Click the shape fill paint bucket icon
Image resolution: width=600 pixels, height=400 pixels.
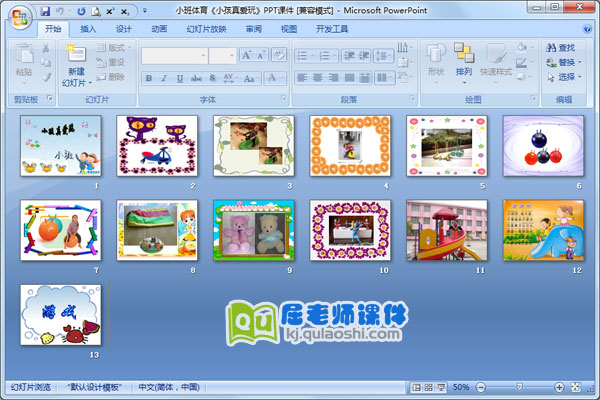click(524, 47)
